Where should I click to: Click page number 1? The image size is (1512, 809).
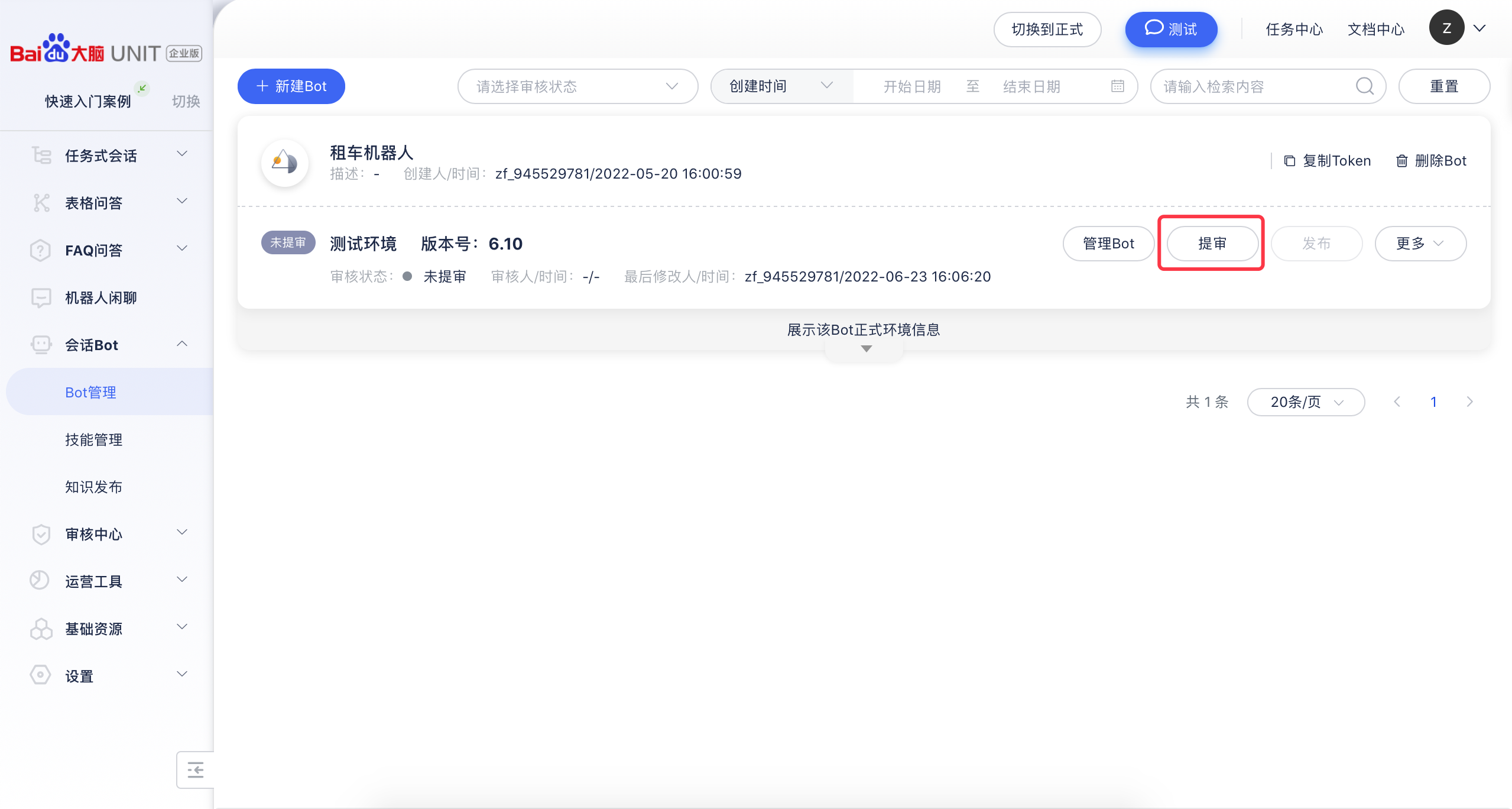(1433, 402)
